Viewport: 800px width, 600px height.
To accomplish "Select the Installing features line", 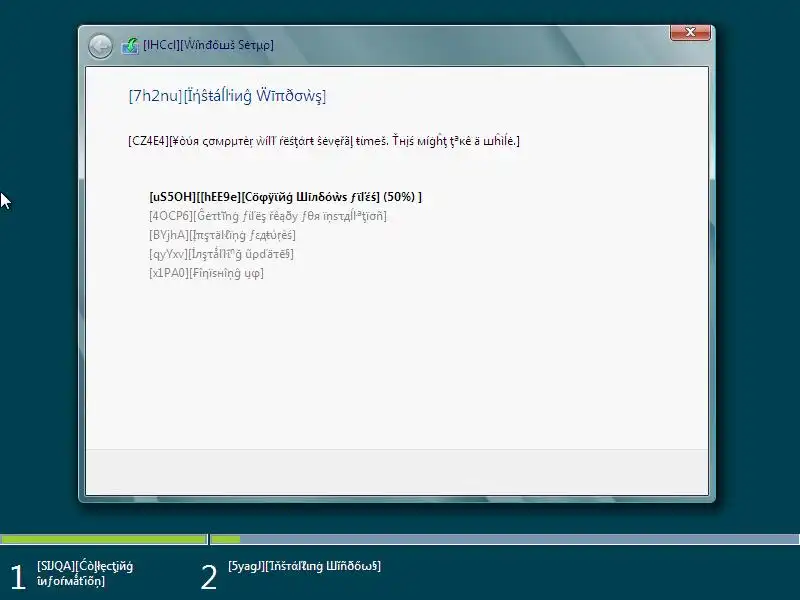I will point(222,235).
